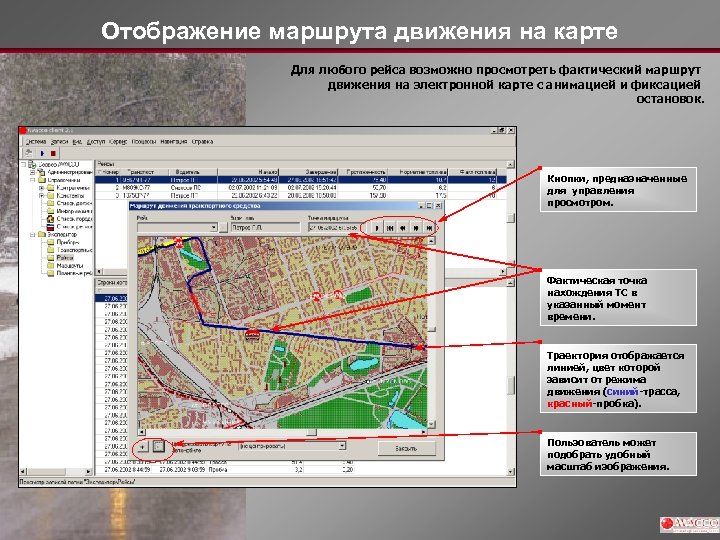Click the driver field showing Петров П.П.

tap(265, 228)
